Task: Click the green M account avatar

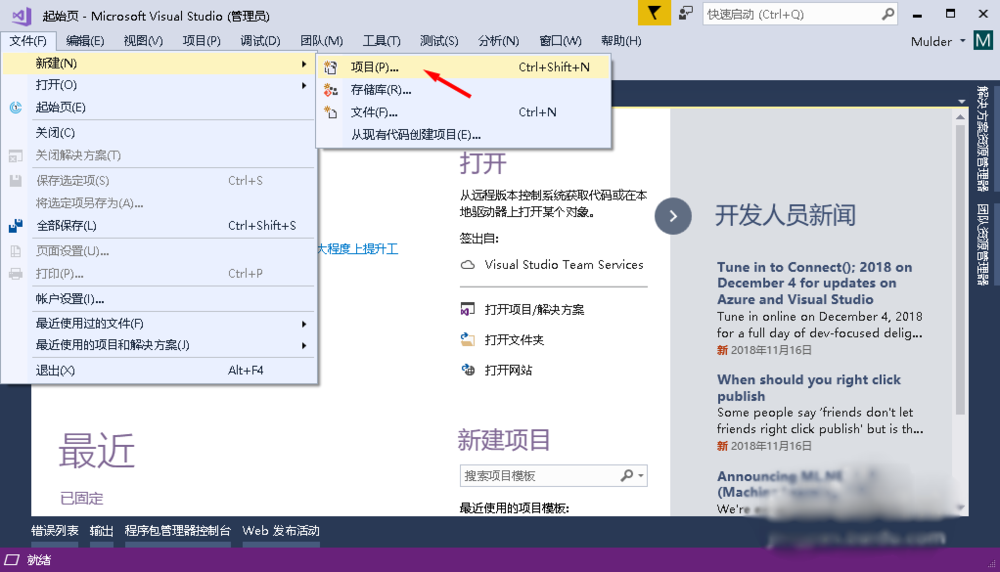Action: pyautogui.click(x=983, y=41)
